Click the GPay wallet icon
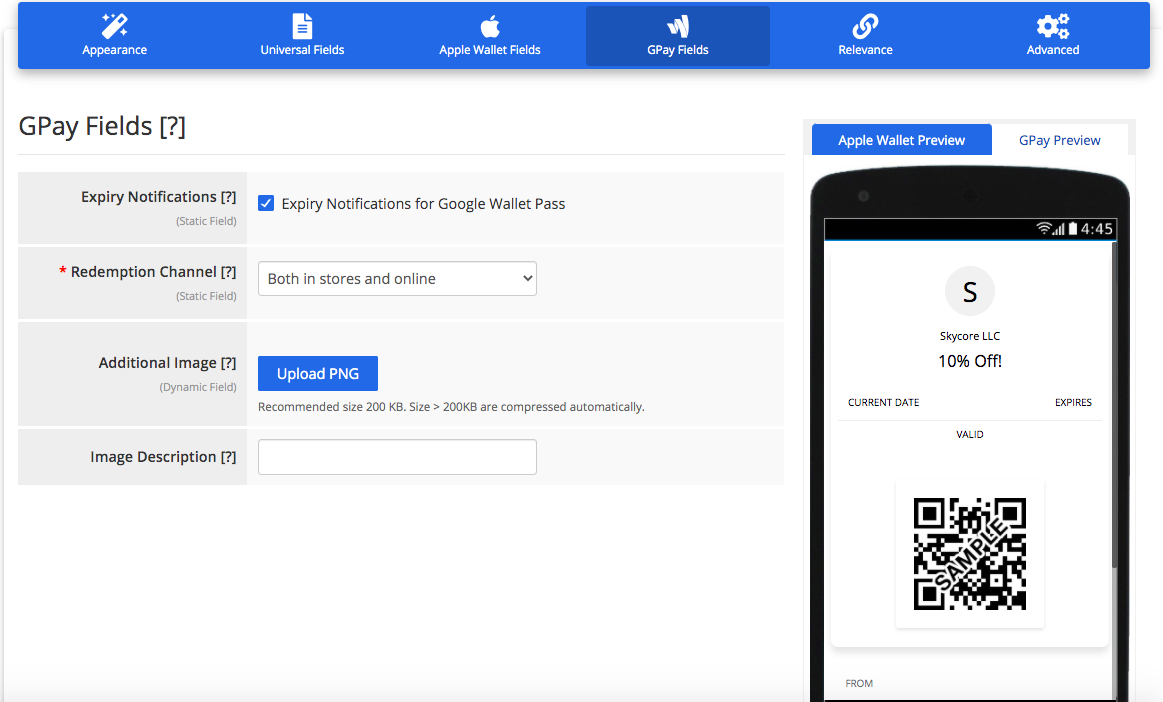This screenshot has height=702, width=1163. pos(678,27)
